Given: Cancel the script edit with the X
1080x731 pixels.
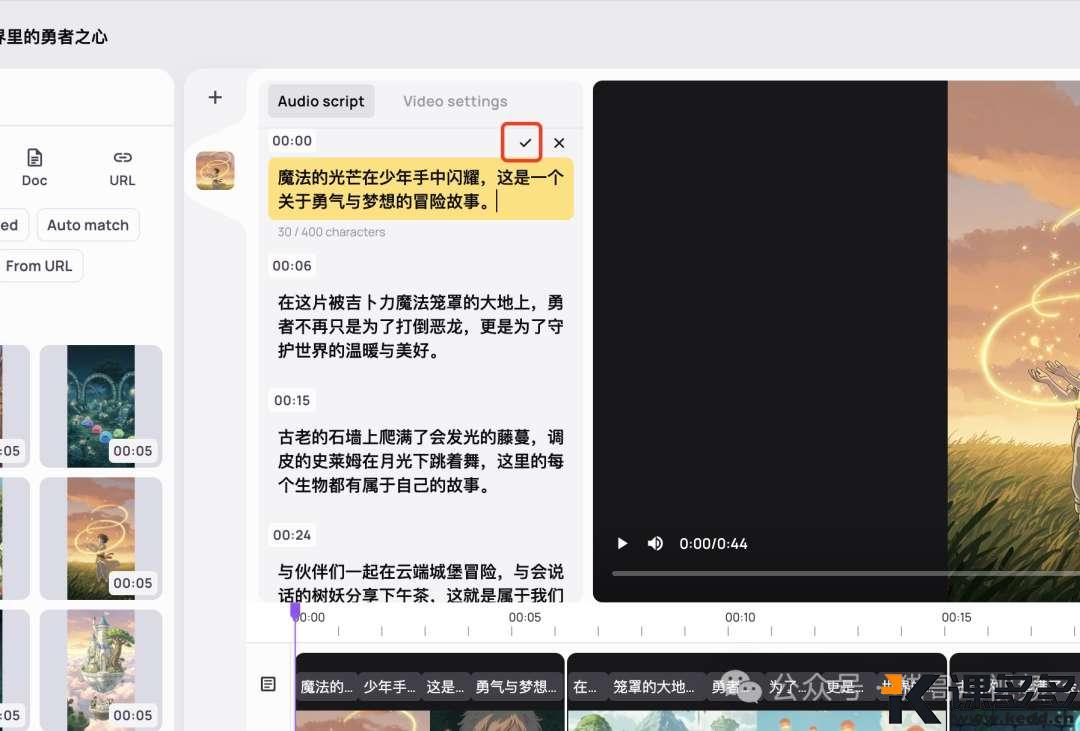Looking at the screenshot, I should click(559, 143).
